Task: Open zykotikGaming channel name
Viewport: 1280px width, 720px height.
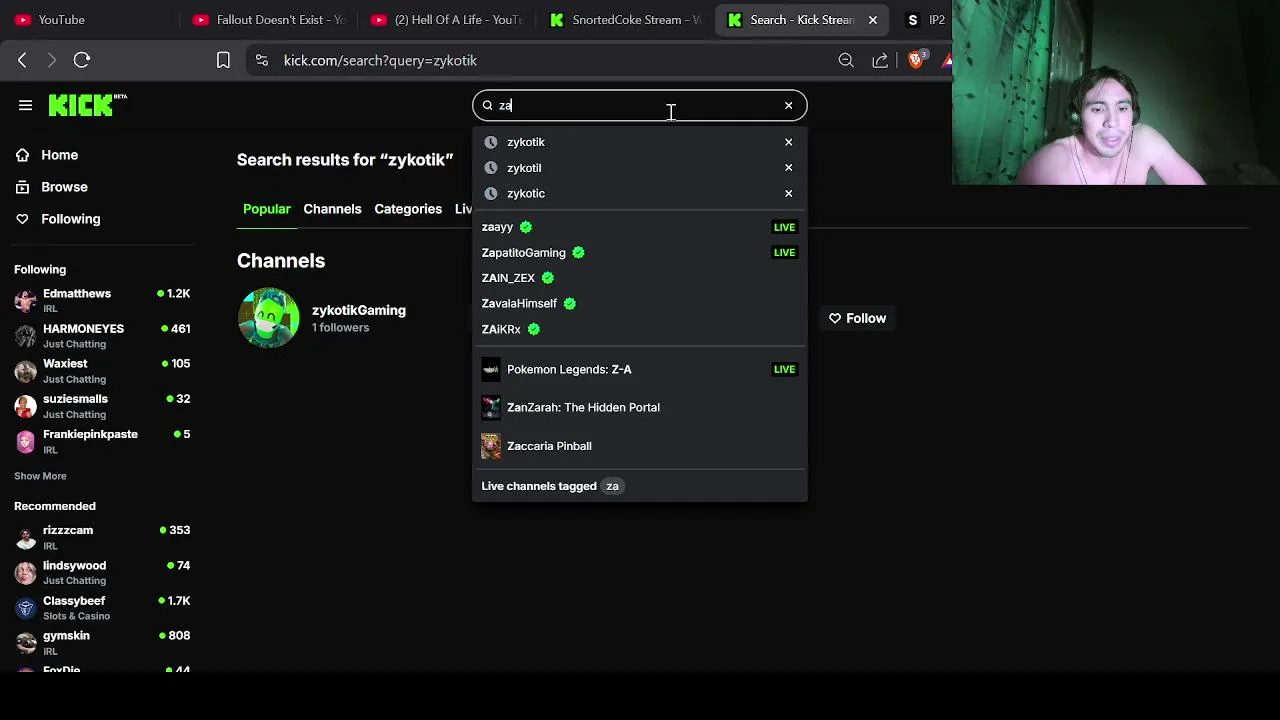Action: [359, 310]
